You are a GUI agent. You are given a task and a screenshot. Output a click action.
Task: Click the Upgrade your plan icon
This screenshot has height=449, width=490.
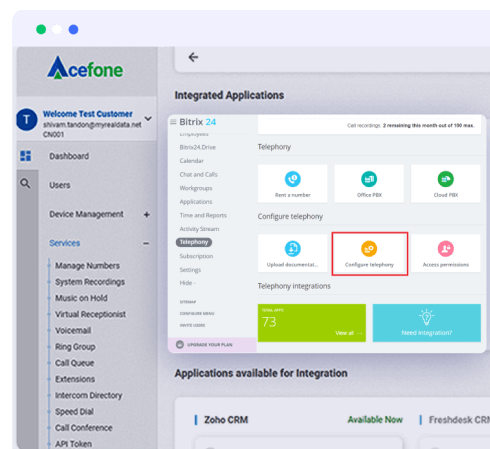(x=180, y=344)
